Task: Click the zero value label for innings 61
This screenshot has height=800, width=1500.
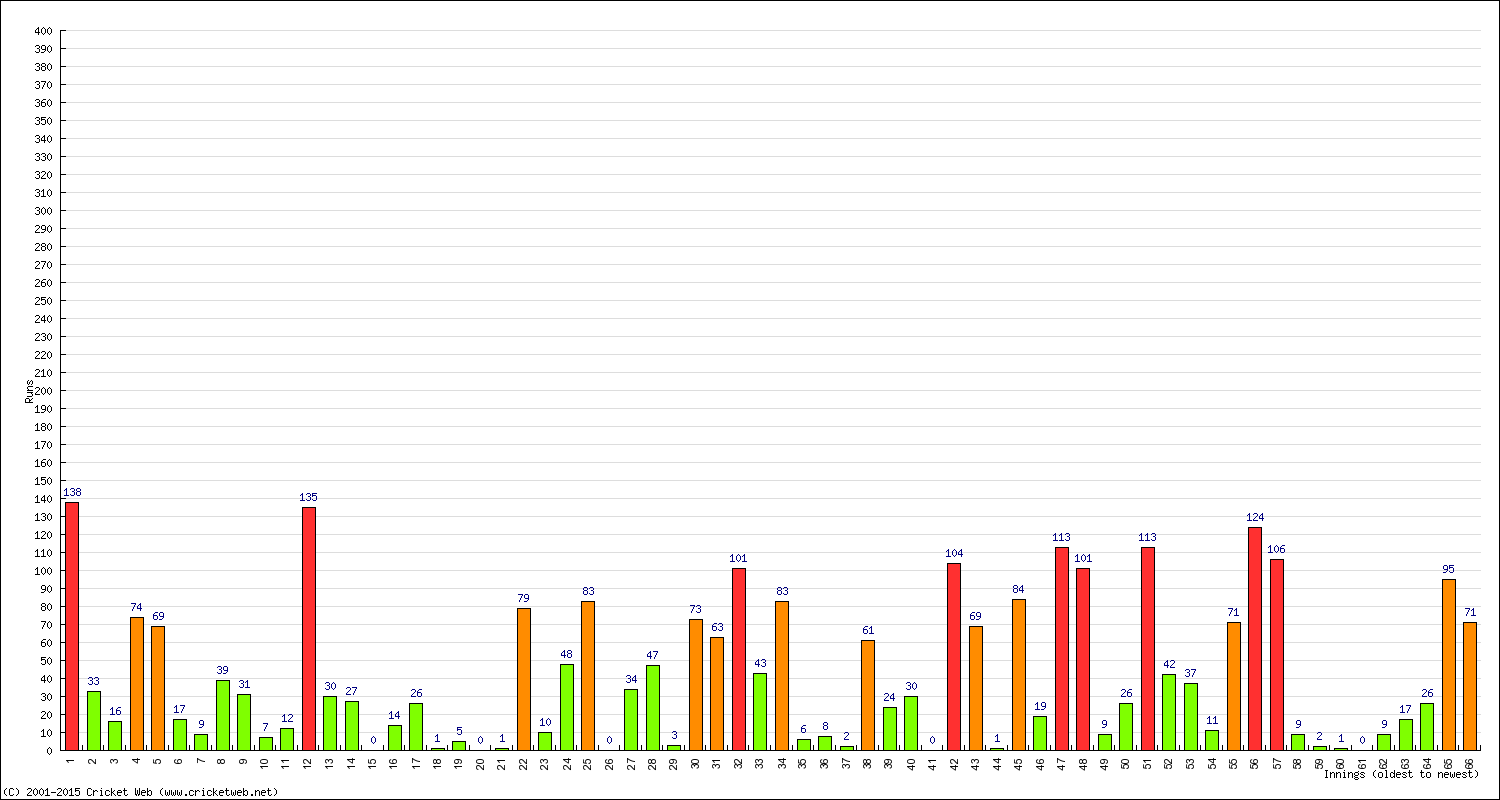Action: (x=1363, y=741)
